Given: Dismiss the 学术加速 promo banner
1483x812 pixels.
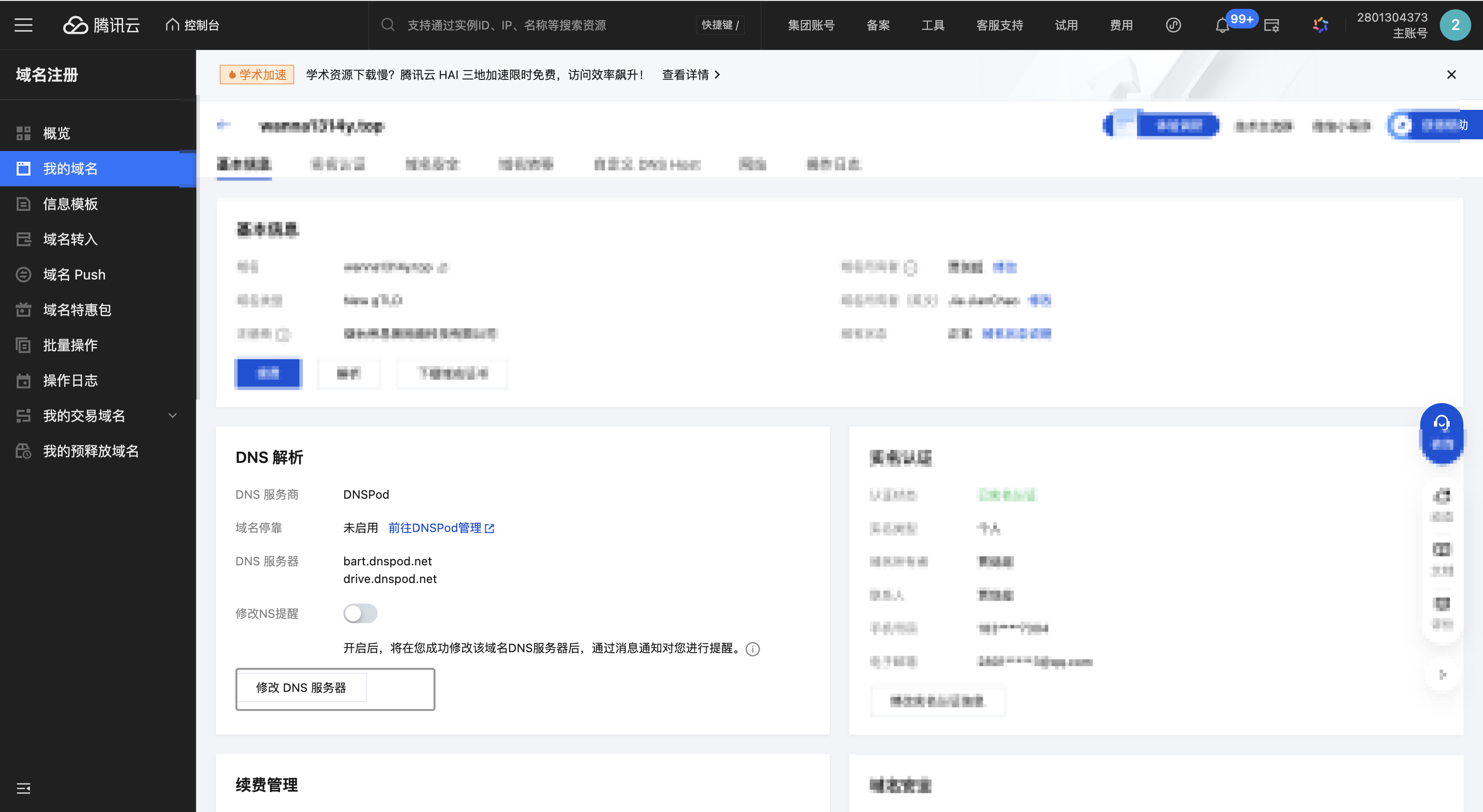Looking at the screenshot, I should coord(1451,74).
